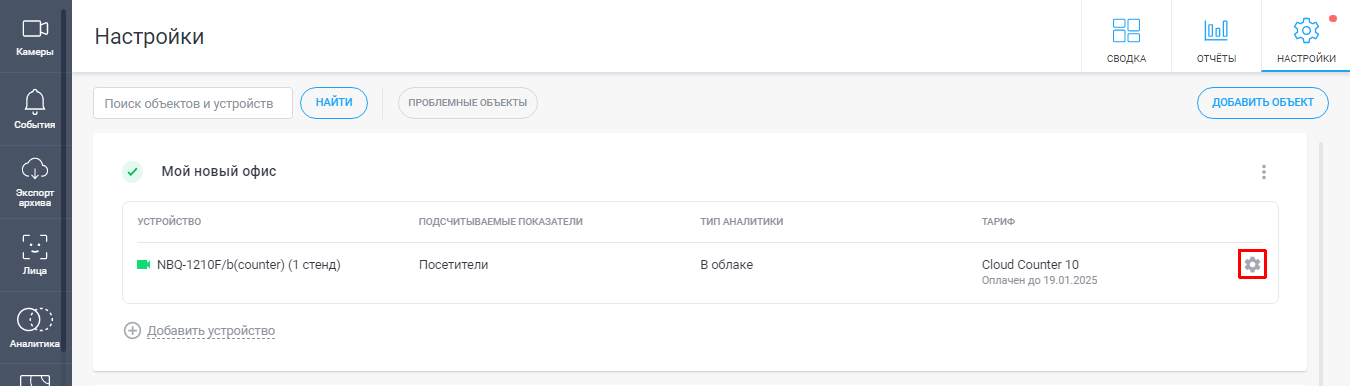
Task: Open the three-dot menu for Мой новый офис
Action: [1264, 172]
